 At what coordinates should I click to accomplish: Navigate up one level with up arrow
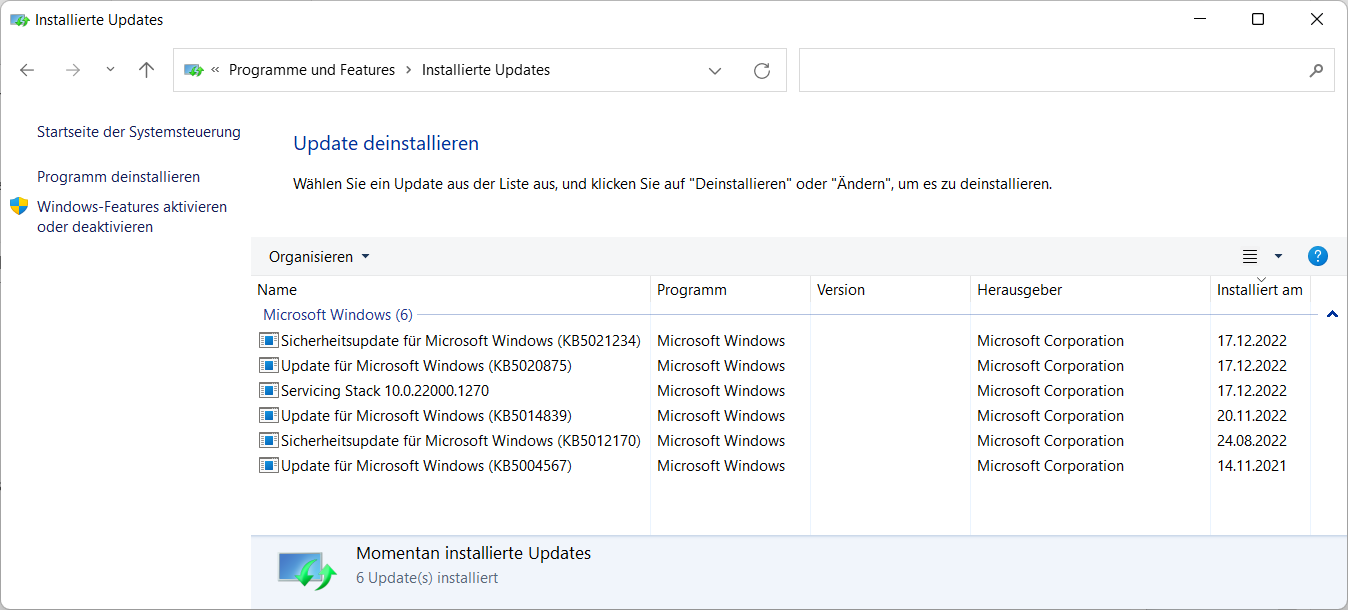[x=147, y=70]
